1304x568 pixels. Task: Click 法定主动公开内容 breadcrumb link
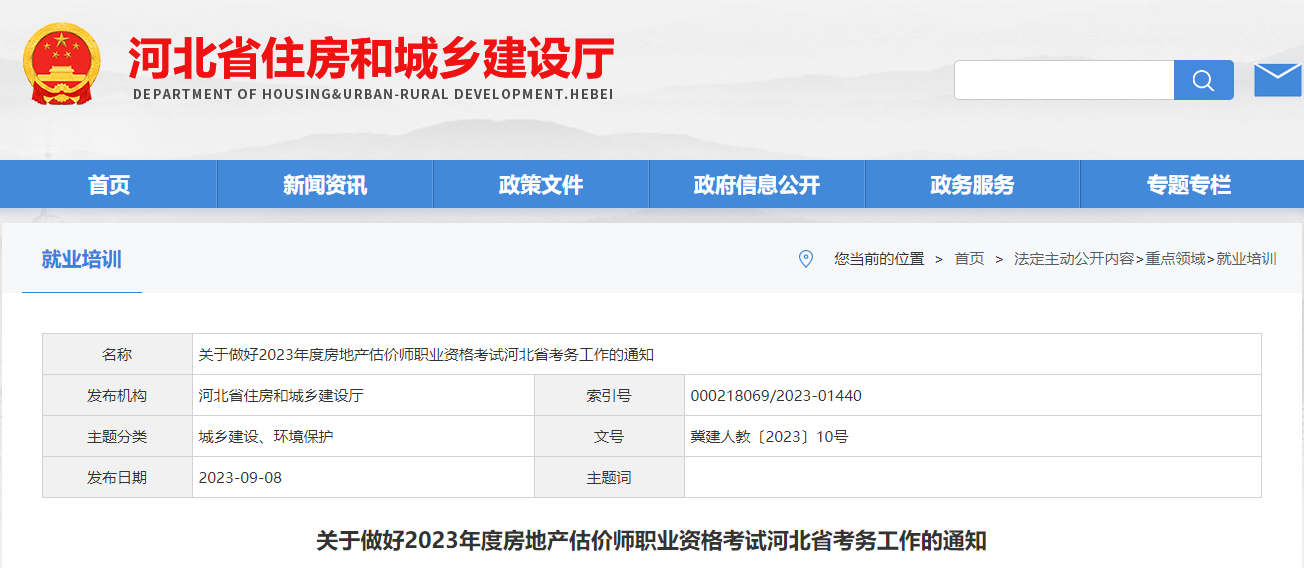[1073, 259]
